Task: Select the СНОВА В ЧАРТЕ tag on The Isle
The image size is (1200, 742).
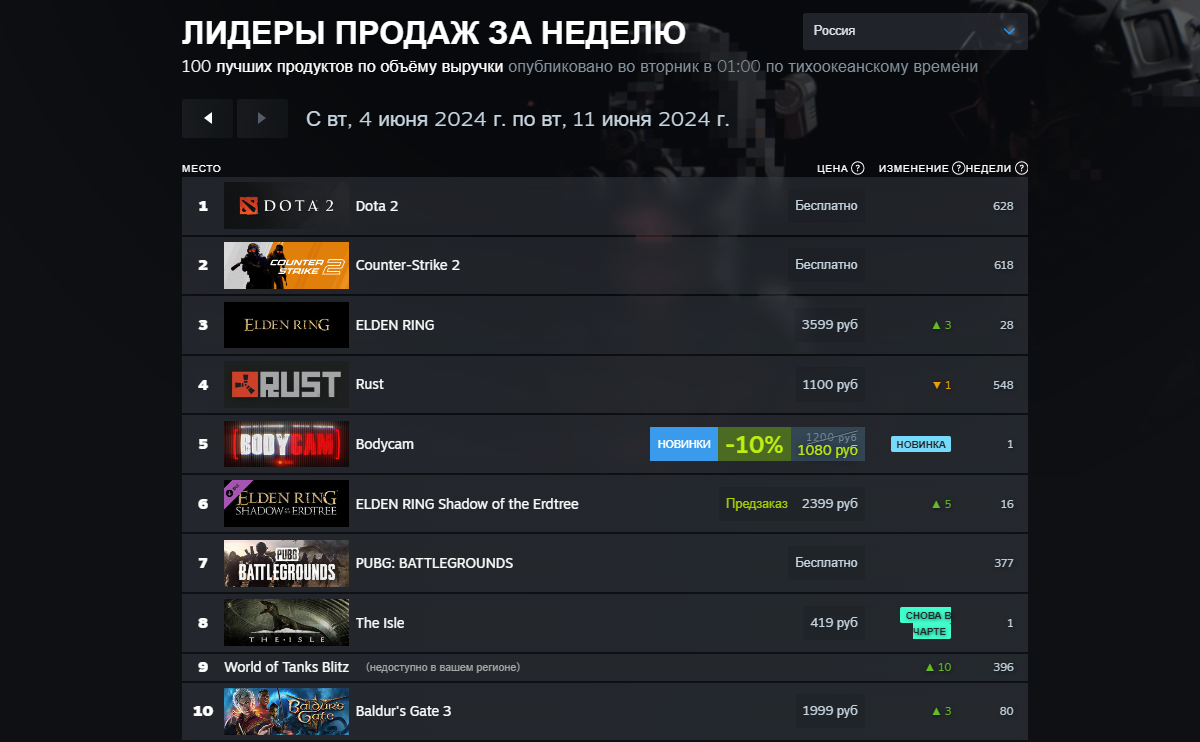Action: [x=925, y=622]
